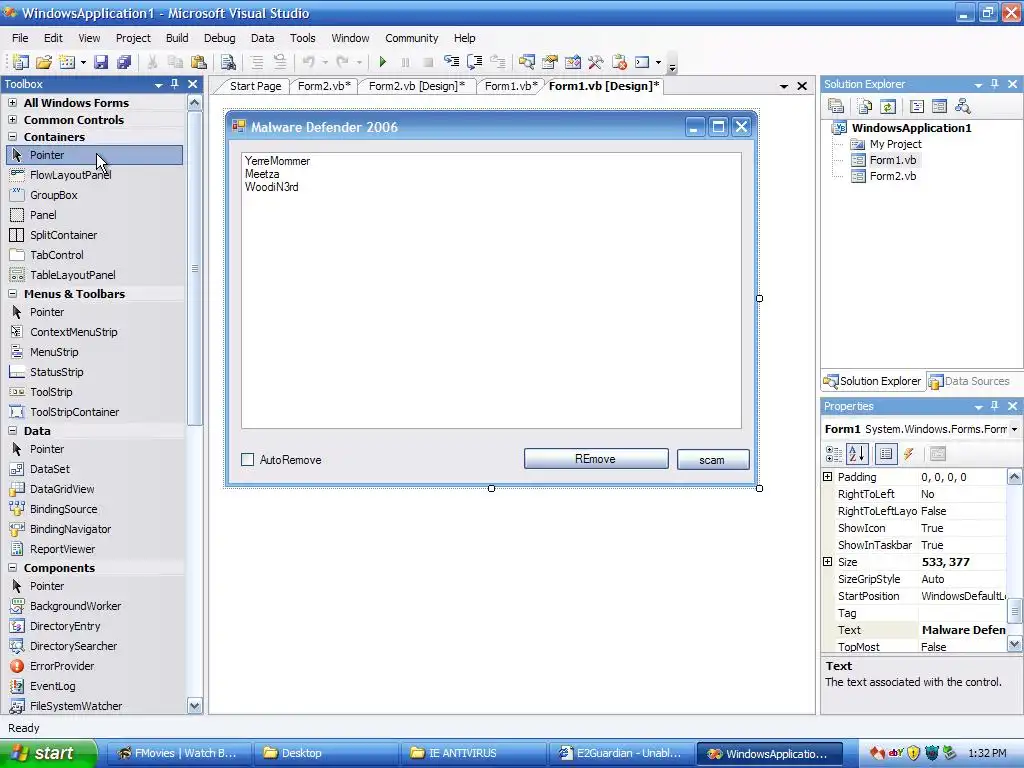Click the REmove button on the form
This screenshot has height=768, width=1024.
pos(596,459)
